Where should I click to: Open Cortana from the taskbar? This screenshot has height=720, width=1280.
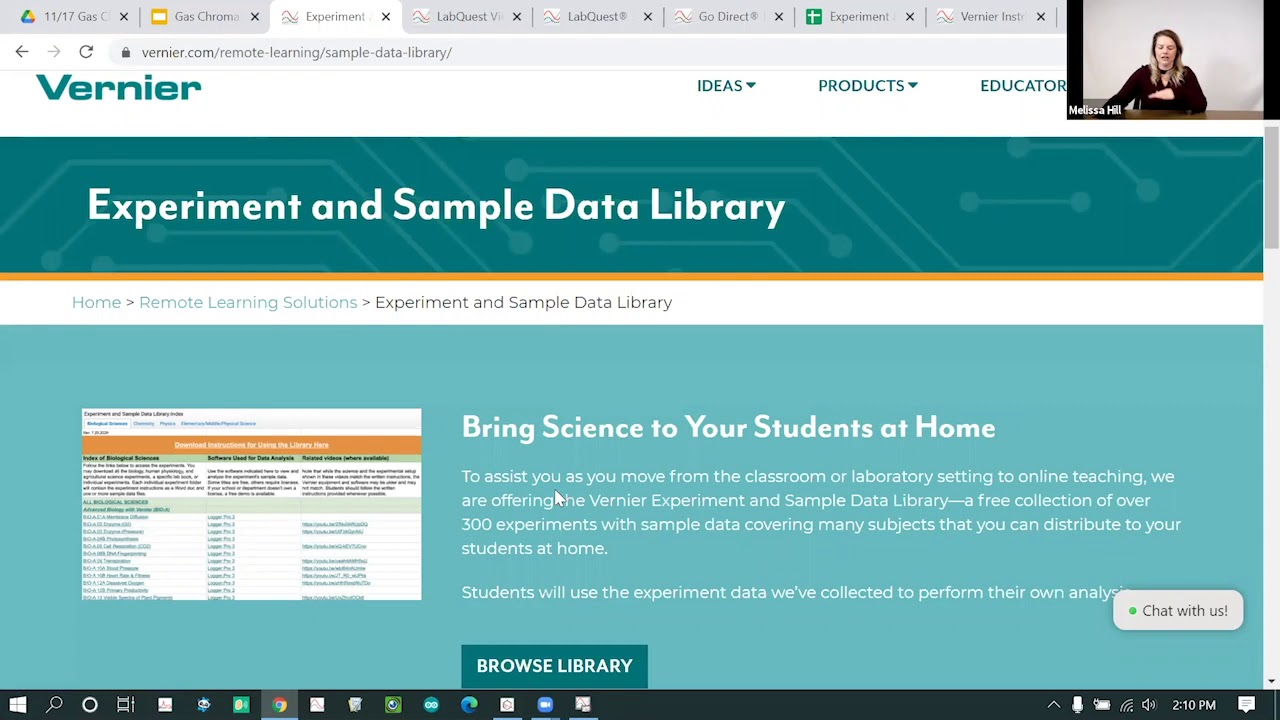point(90,705)
